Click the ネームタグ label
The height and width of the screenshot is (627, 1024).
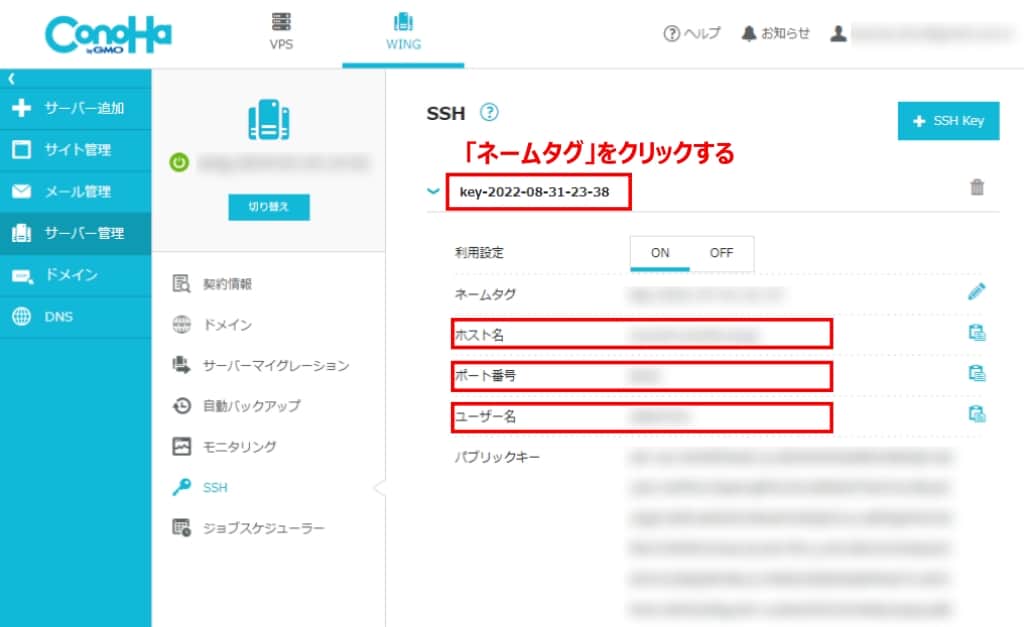click(485, 295)
